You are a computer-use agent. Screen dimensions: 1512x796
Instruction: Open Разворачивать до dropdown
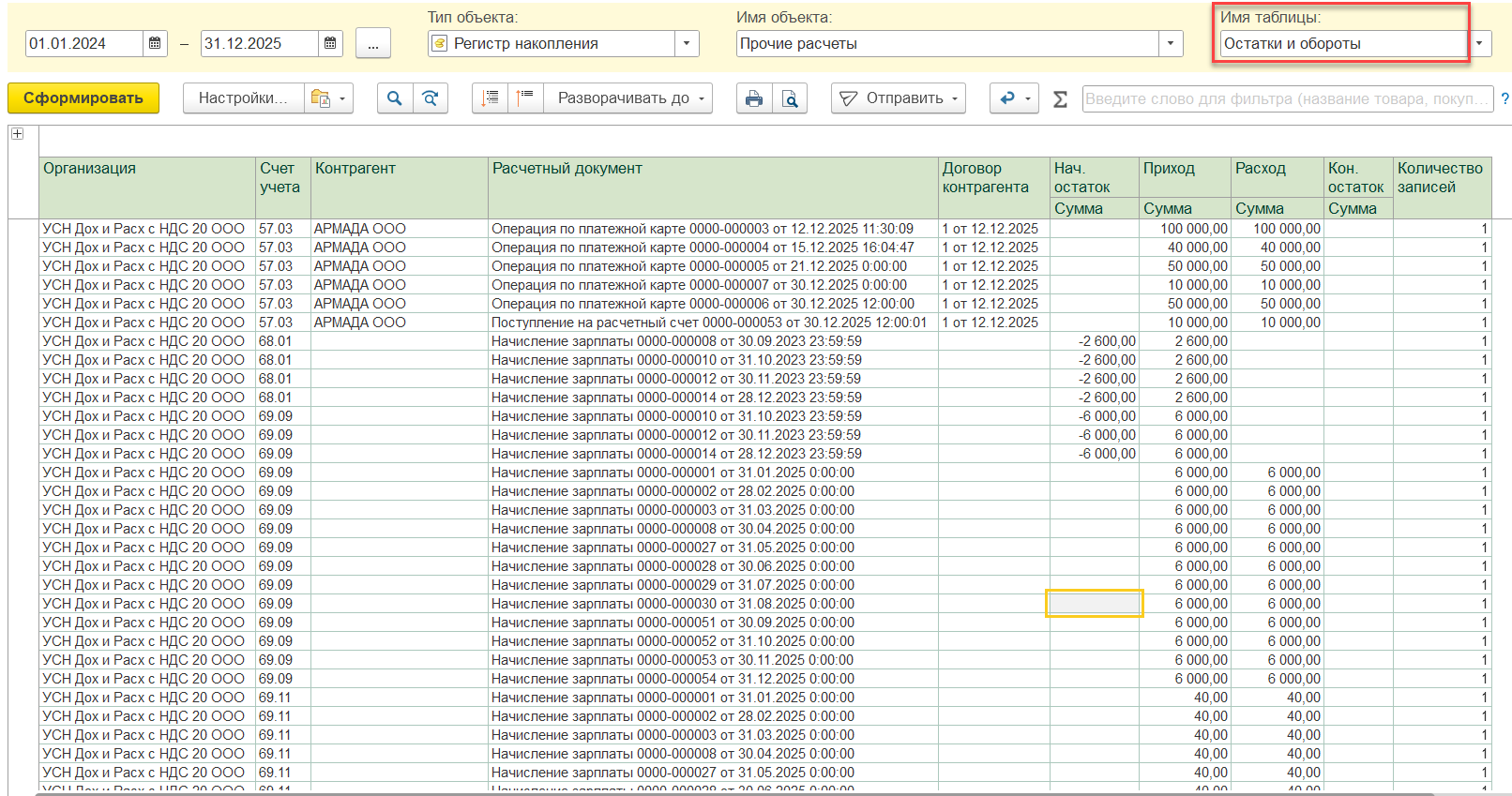[x=629, y=98]
